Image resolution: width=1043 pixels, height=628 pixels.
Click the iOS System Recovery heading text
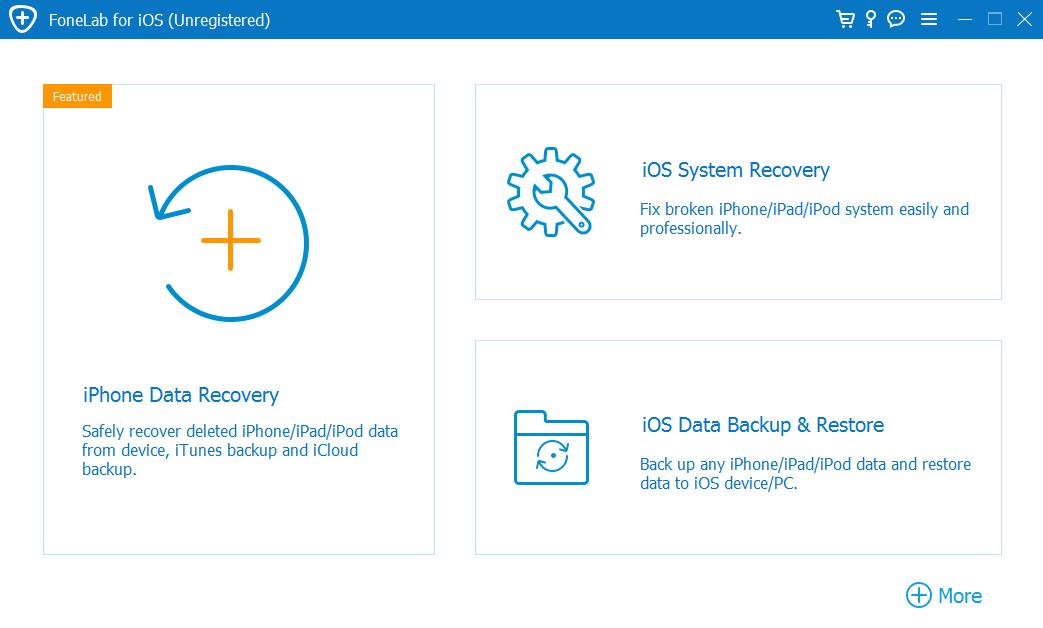(x=734, y=170)
